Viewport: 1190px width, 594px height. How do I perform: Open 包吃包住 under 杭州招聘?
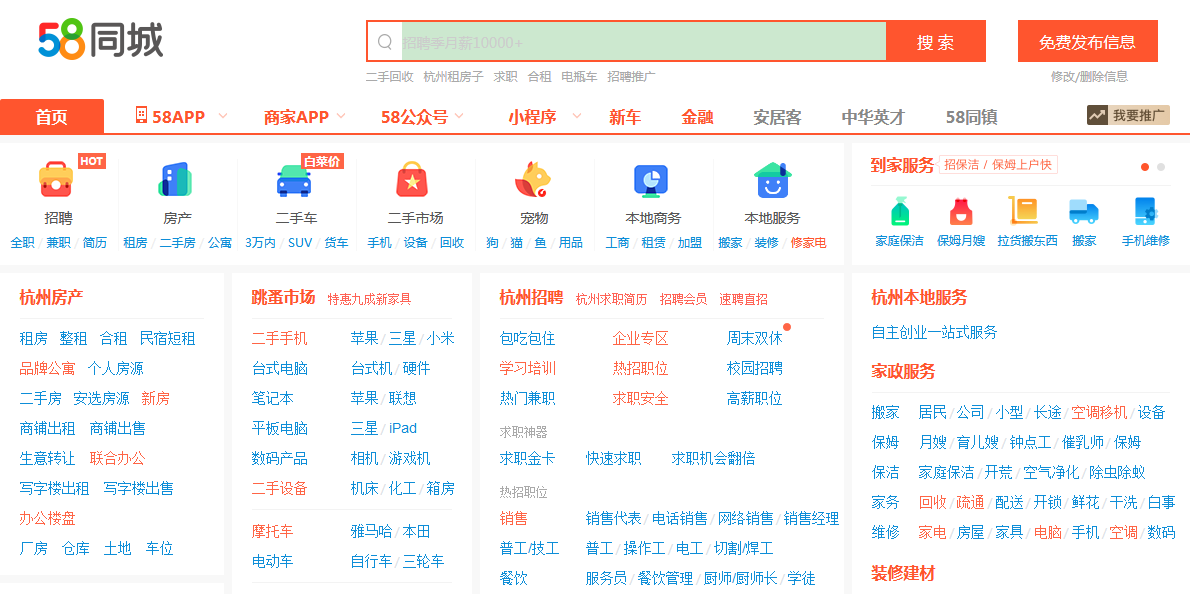point(527,338)
